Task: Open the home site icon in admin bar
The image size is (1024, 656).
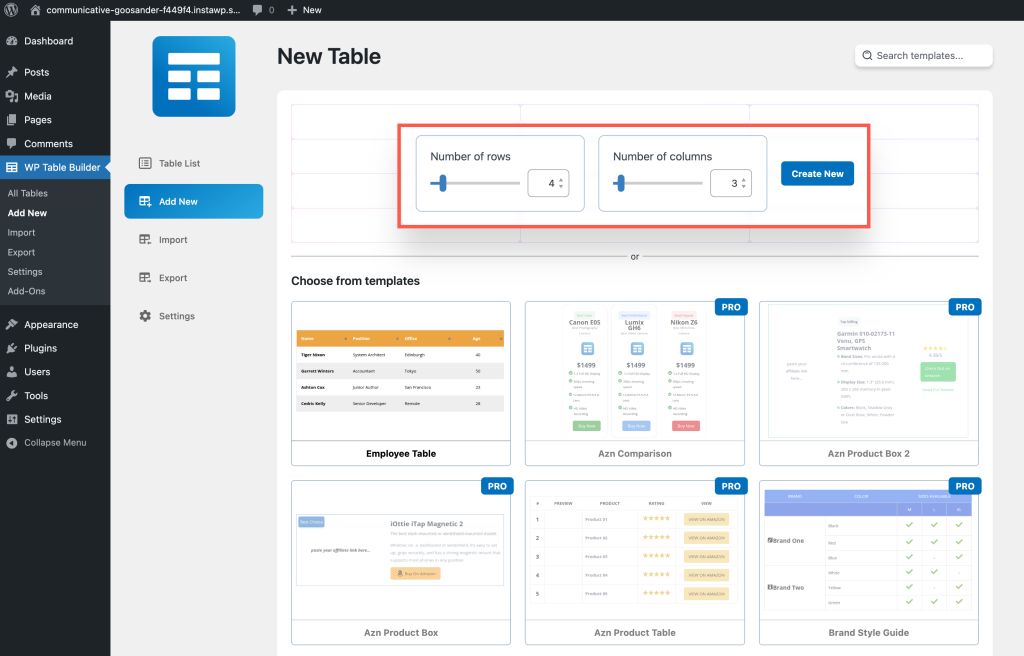Action: click(x=36, y=10)
